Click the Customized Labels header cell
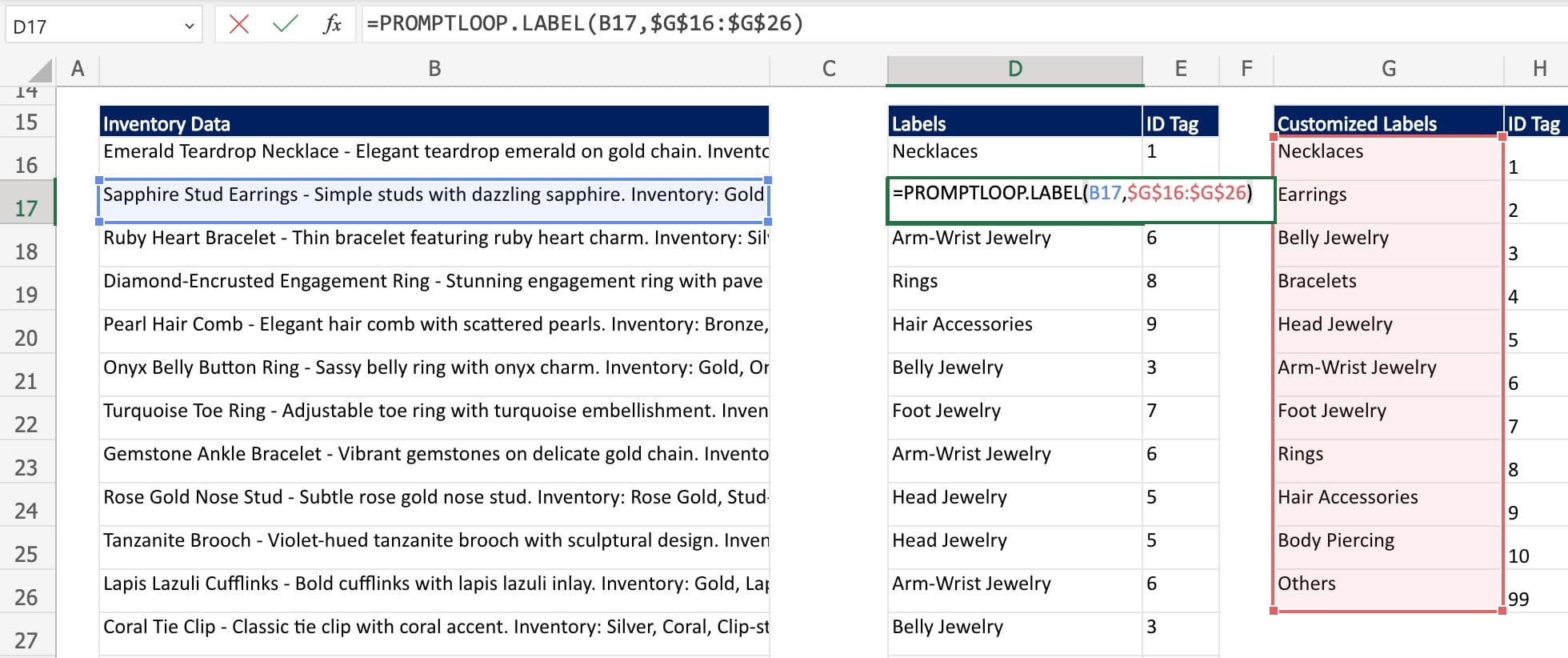Viewport: 1568px width, 658px height. coord(1388,123)
